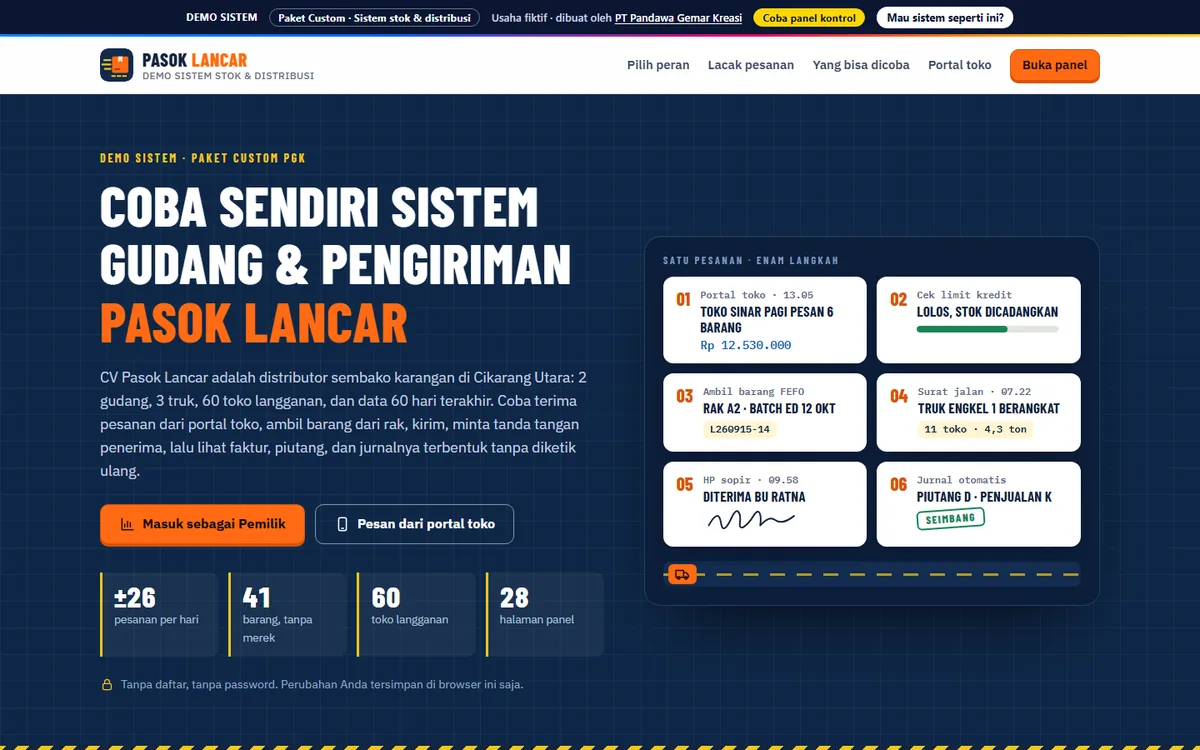Click the phone icon in Pesan dari portal toko
Image resolution: width=1200 pixels, height=750 pixels.
342,524
